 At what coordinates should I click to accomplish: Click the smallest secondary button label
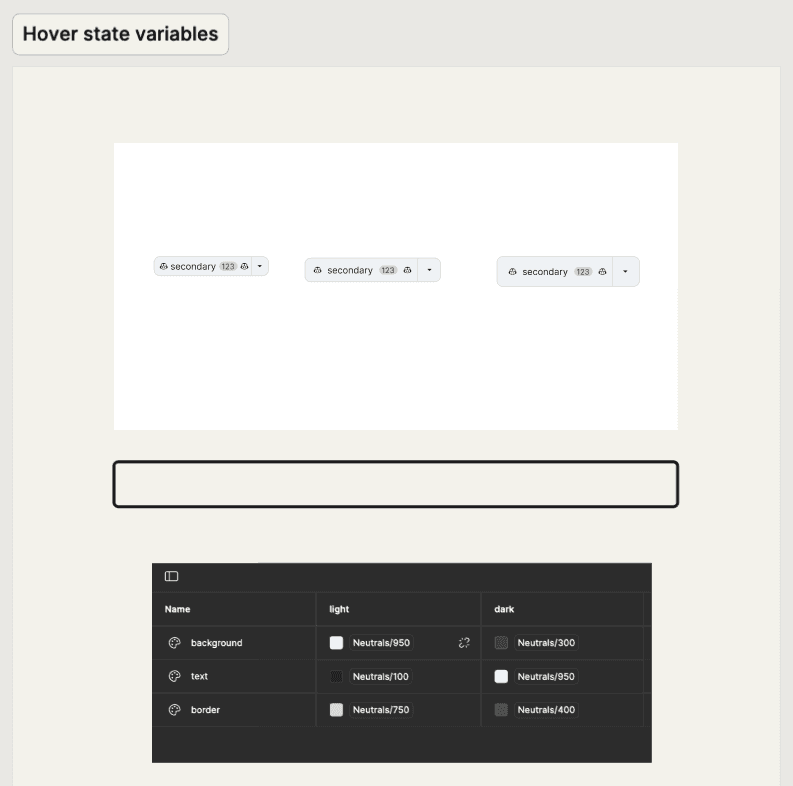pos(193,267)
